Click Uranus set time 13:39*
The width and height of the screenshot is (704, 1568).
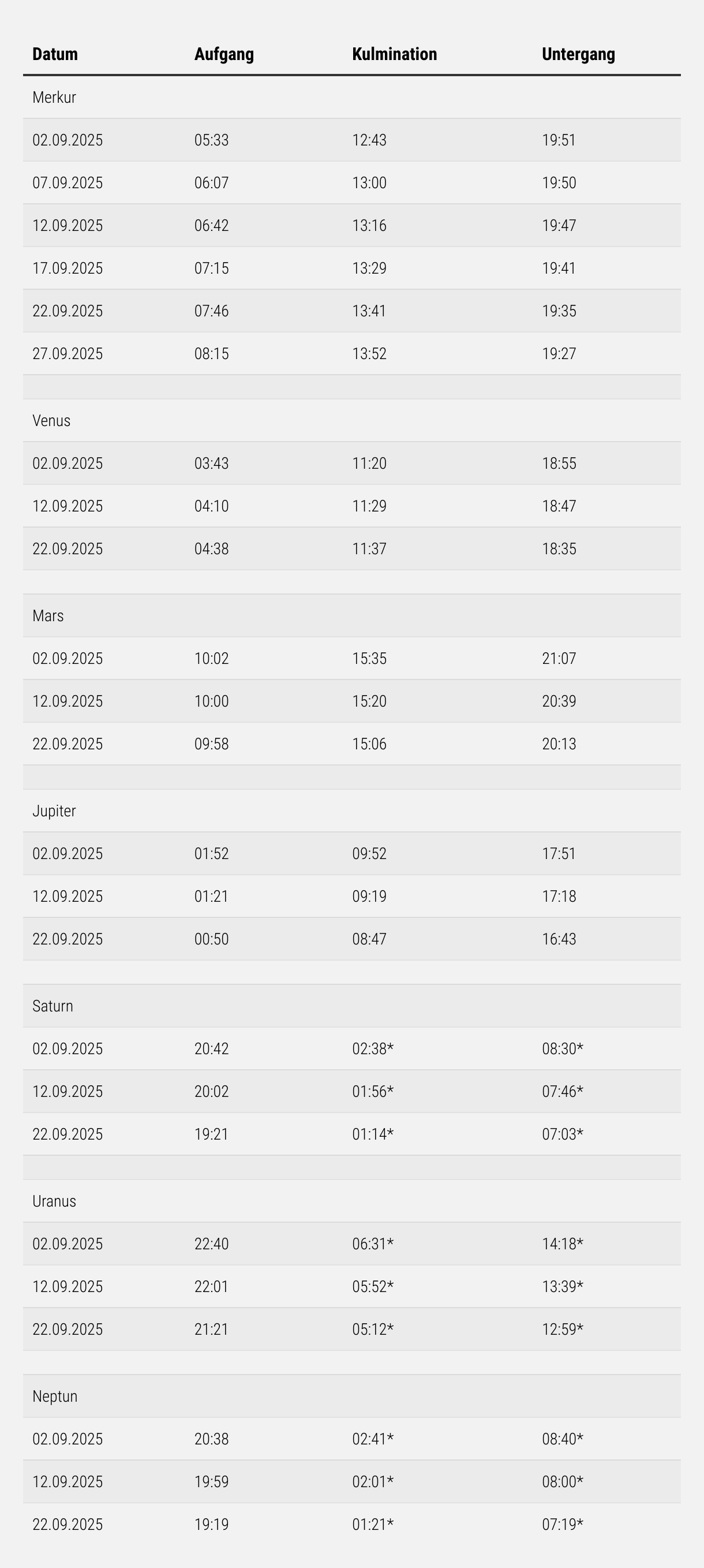[x=562, y=1286]
